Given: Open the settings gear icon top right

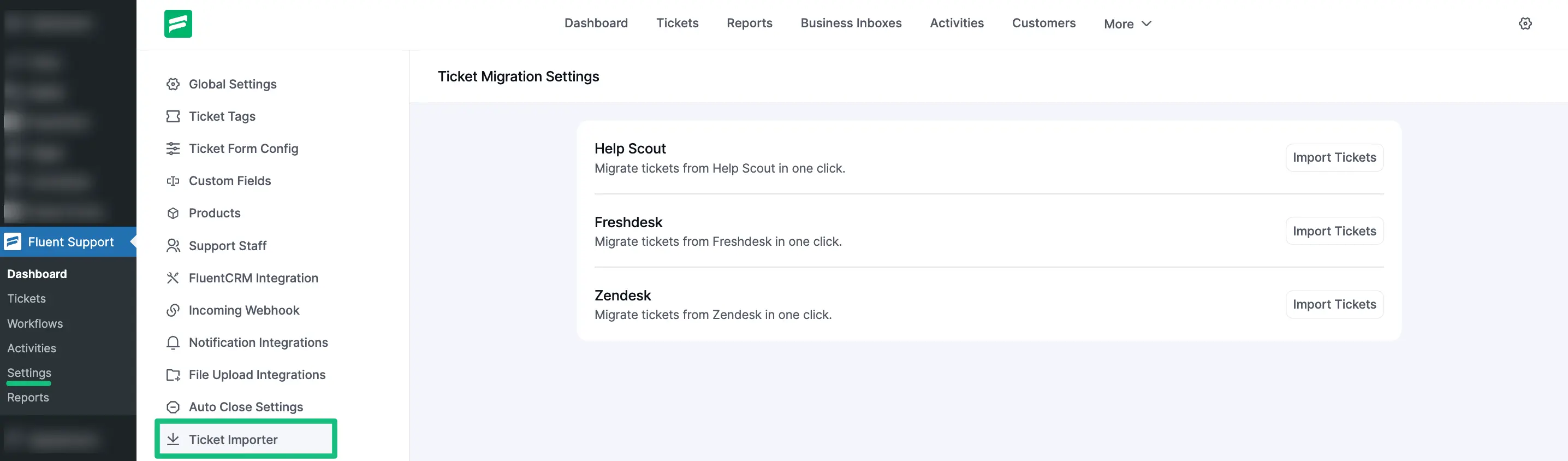Looking at the screenshot, I should [x=1526, y=23].
